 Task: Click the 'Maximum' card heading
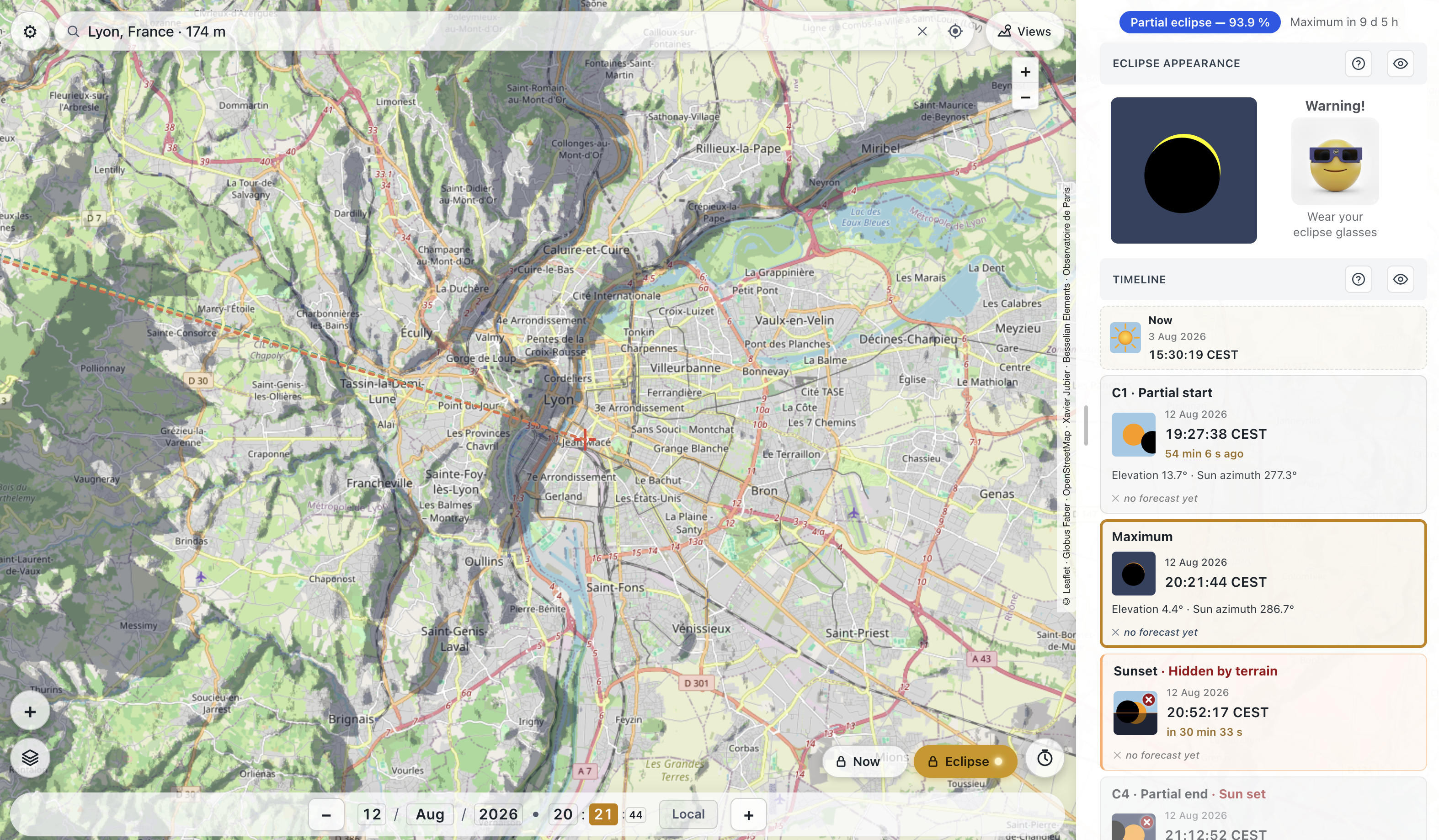(1142, 537)
